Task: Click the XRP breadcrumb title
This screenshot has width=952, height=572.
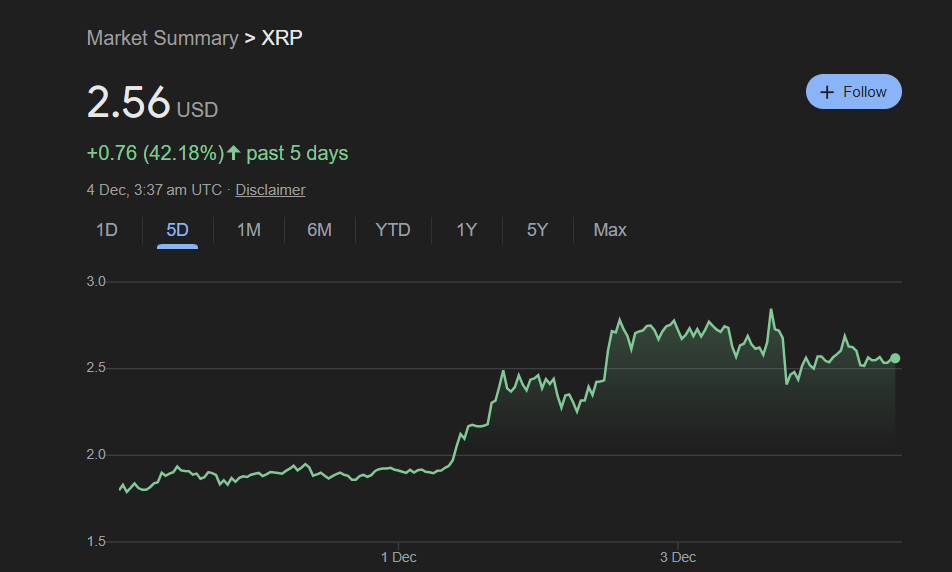Action: (282, 38)
